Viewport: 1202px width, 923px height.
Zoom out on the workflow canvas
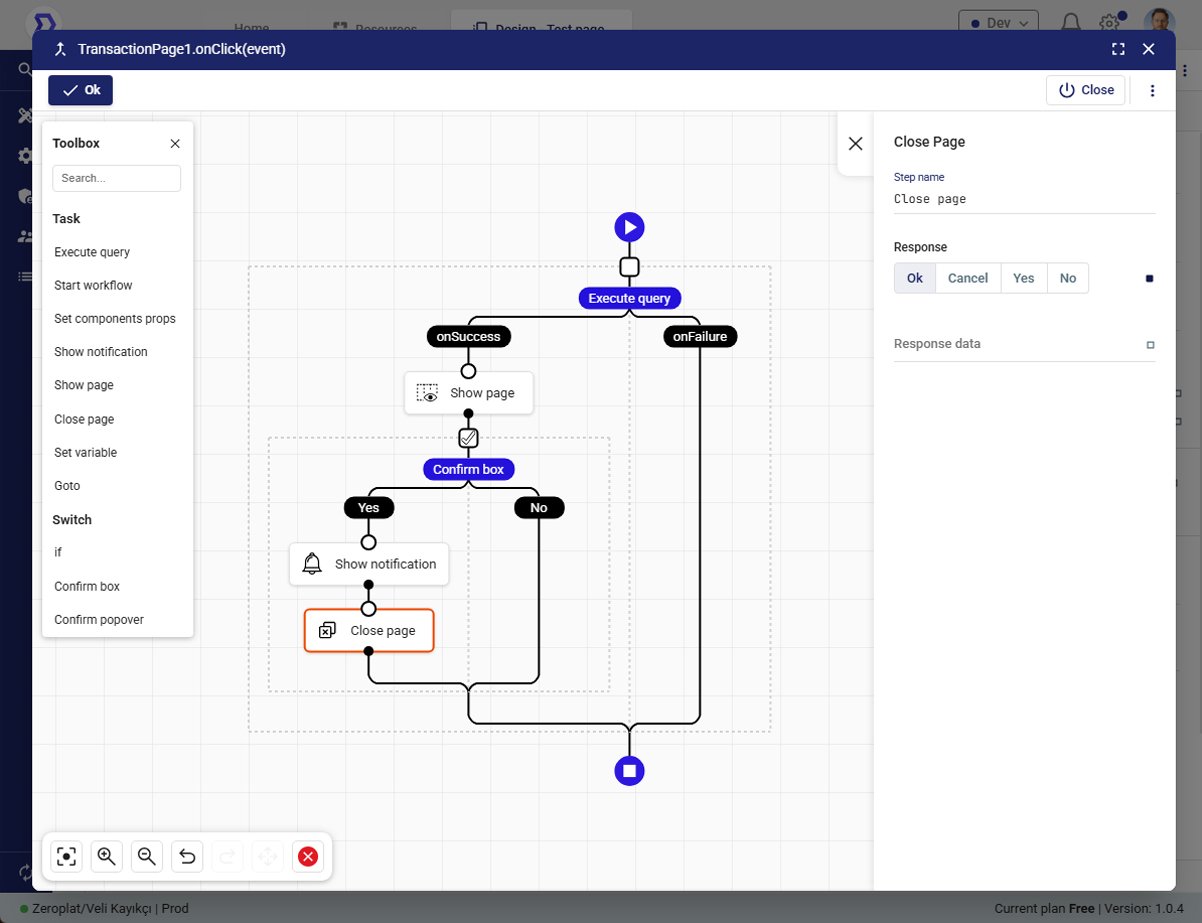147,857
